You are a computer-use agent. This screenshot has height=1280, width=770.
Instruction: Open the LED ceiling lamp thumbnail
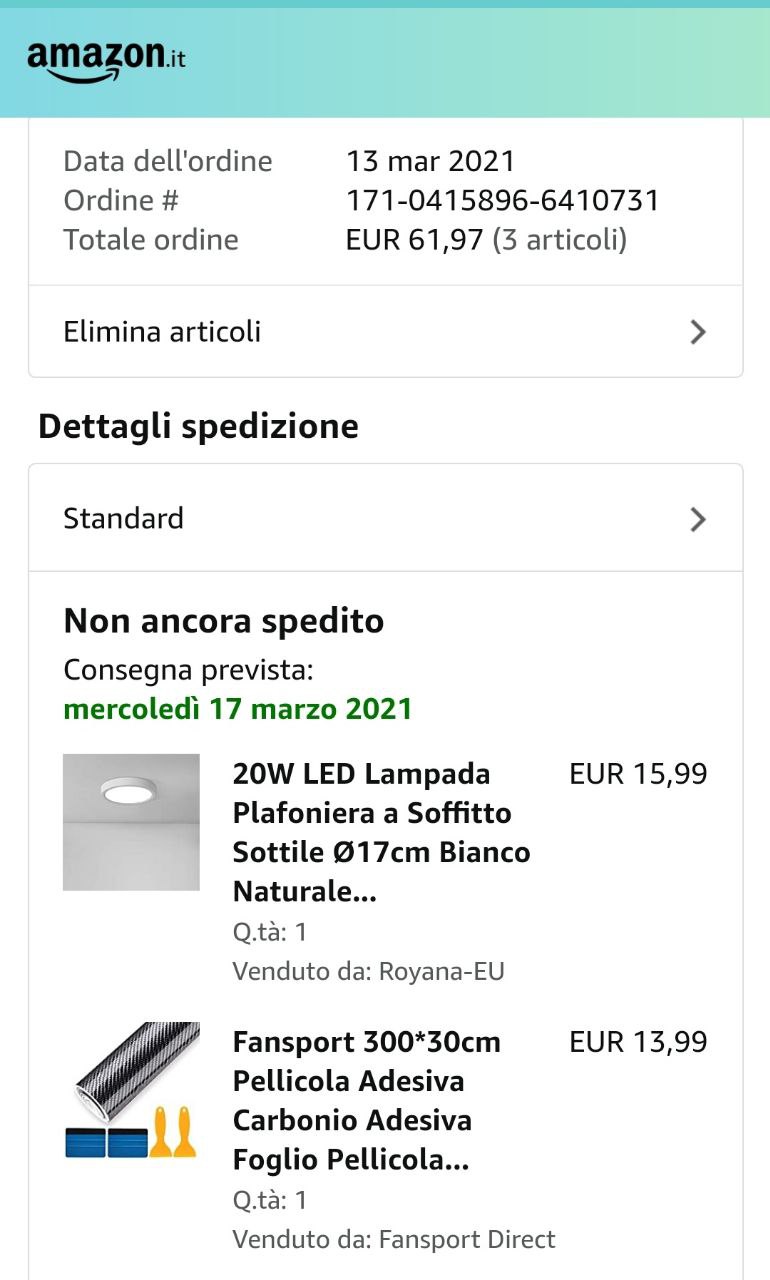pyautogui.click(x=131, y=822)
